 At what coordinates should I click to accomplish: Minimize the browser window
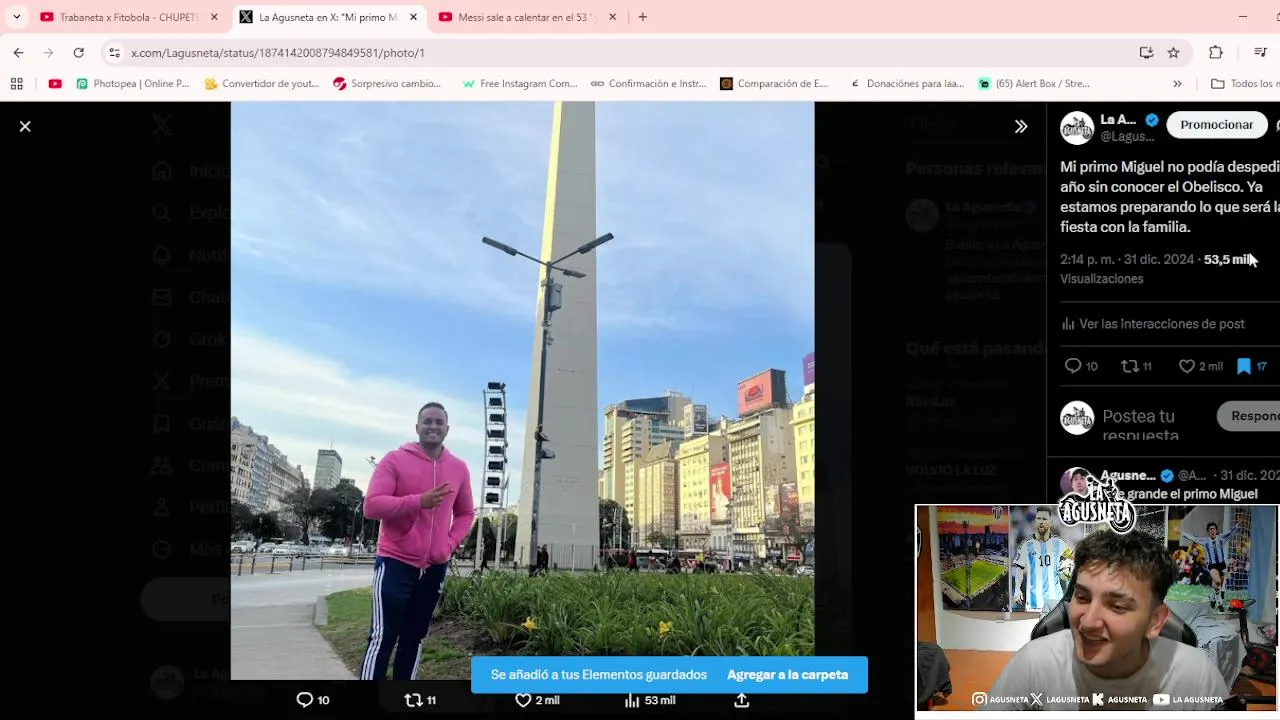(x=1243, y=17)
